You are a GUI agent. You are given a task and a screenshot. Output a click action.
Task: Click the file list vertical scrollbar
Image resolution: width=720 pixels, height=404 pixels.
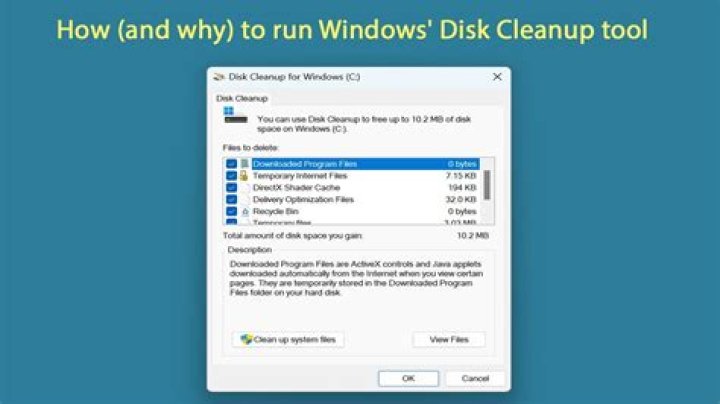click(x=487, y=191)
